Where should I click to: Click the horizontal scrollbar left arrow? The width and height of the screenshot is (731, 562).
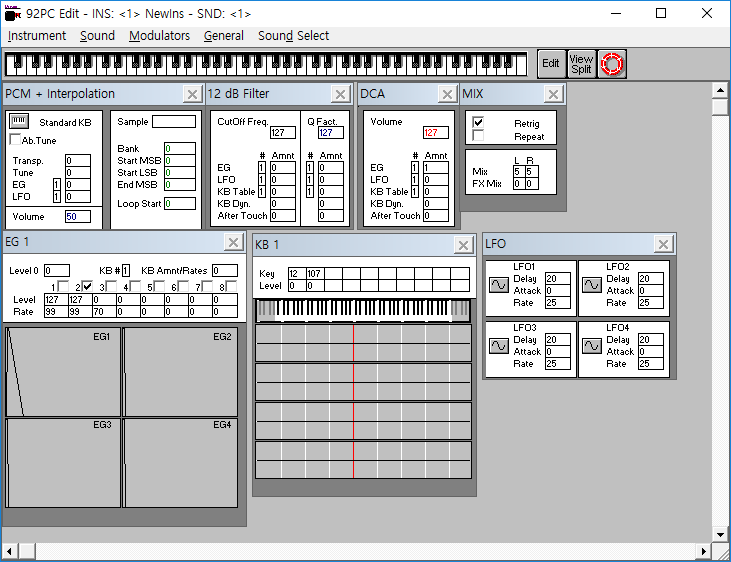[x=10, y=551]
